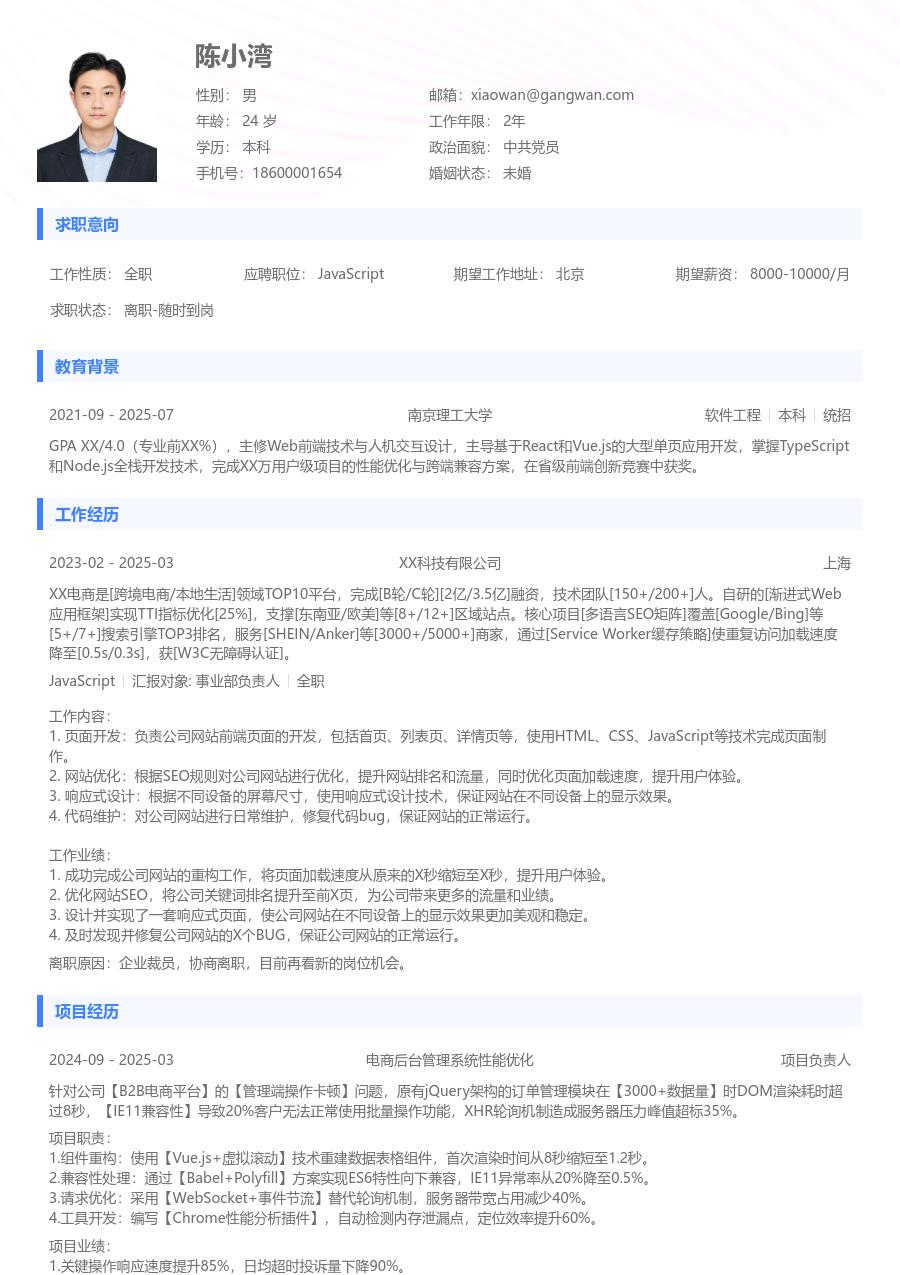This screenshot has width=900, height=1275.
Task: Click the expected city 北京
Action: click(x=570, y=273)
